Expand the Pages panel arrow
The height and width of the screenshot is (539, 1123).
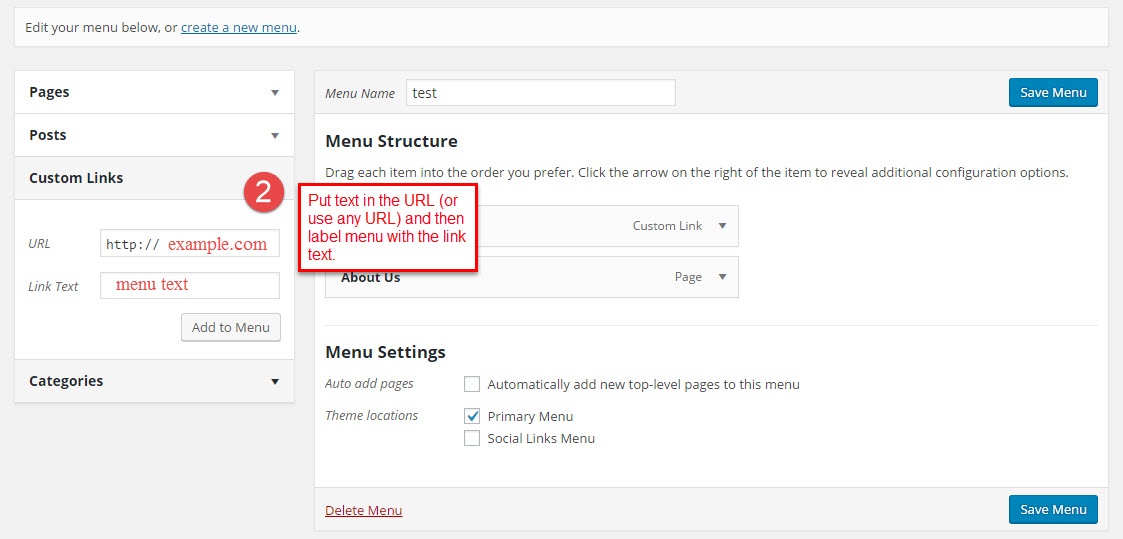275,92
